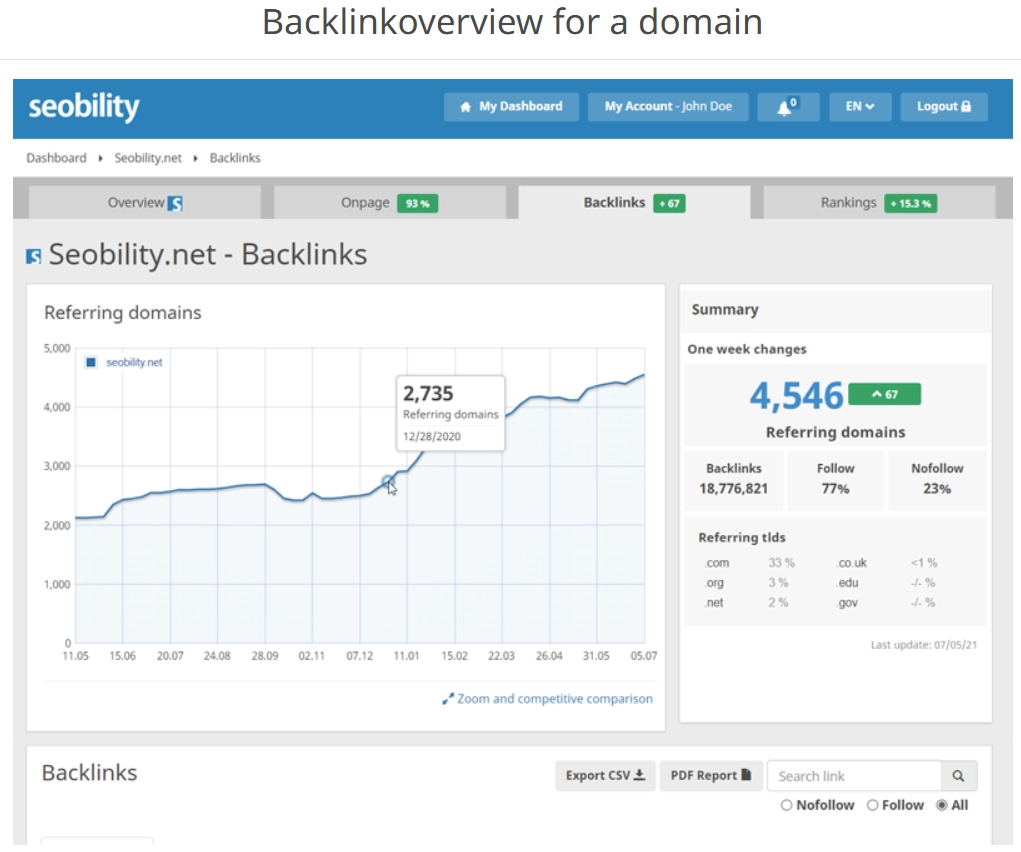Screen dimensions: 1021x852
Task: Select the Nofollow radio button
Action: click(786, 805)
